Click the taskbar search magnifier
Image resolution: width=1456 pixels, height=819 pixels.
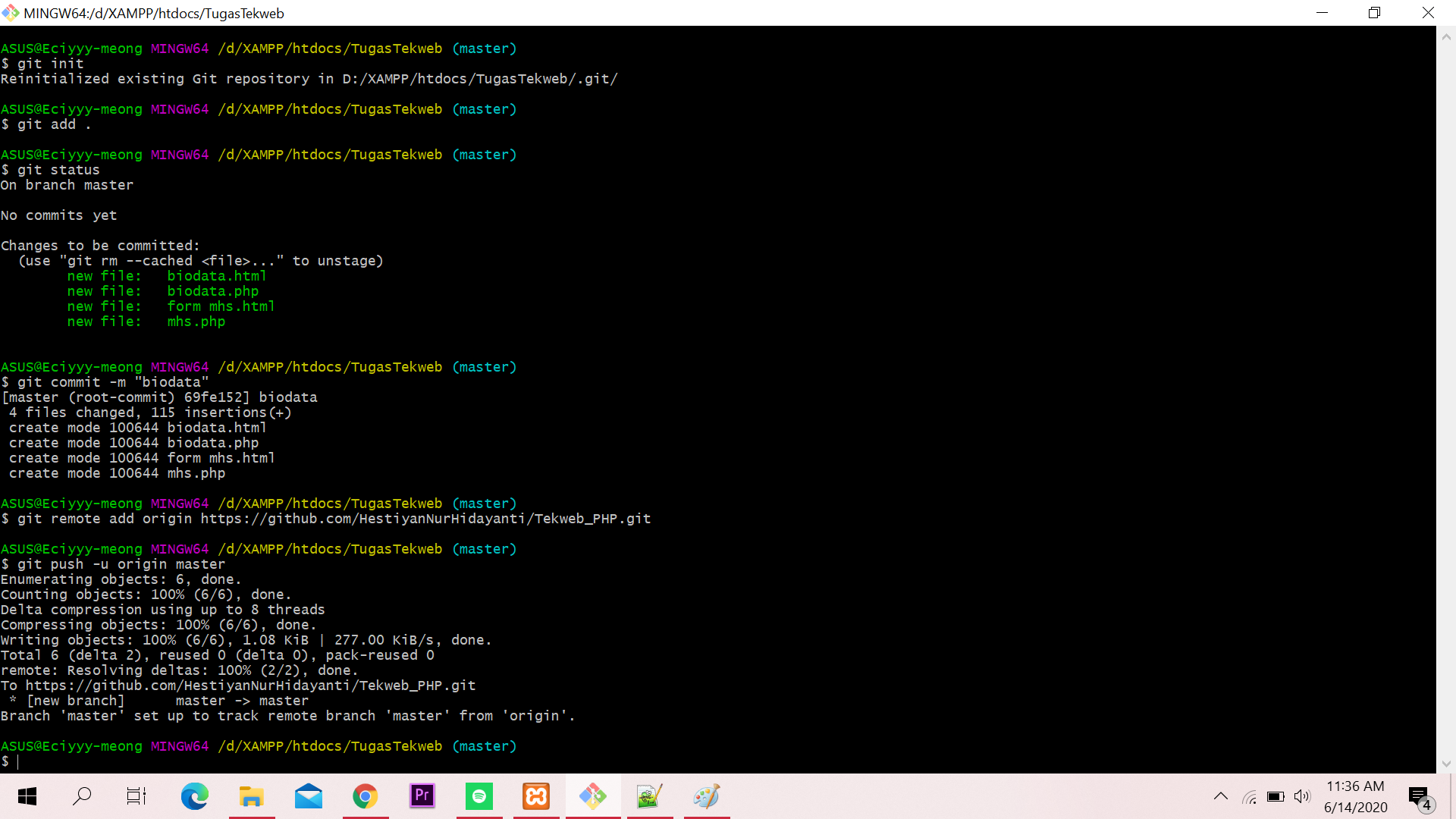click(82, 796)
